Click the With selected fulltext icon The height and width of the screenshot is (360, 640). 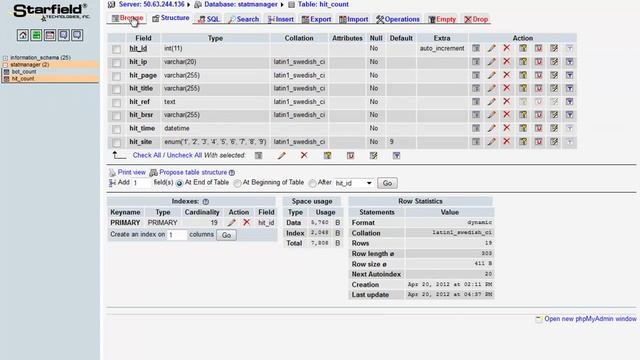click(396, 156)
